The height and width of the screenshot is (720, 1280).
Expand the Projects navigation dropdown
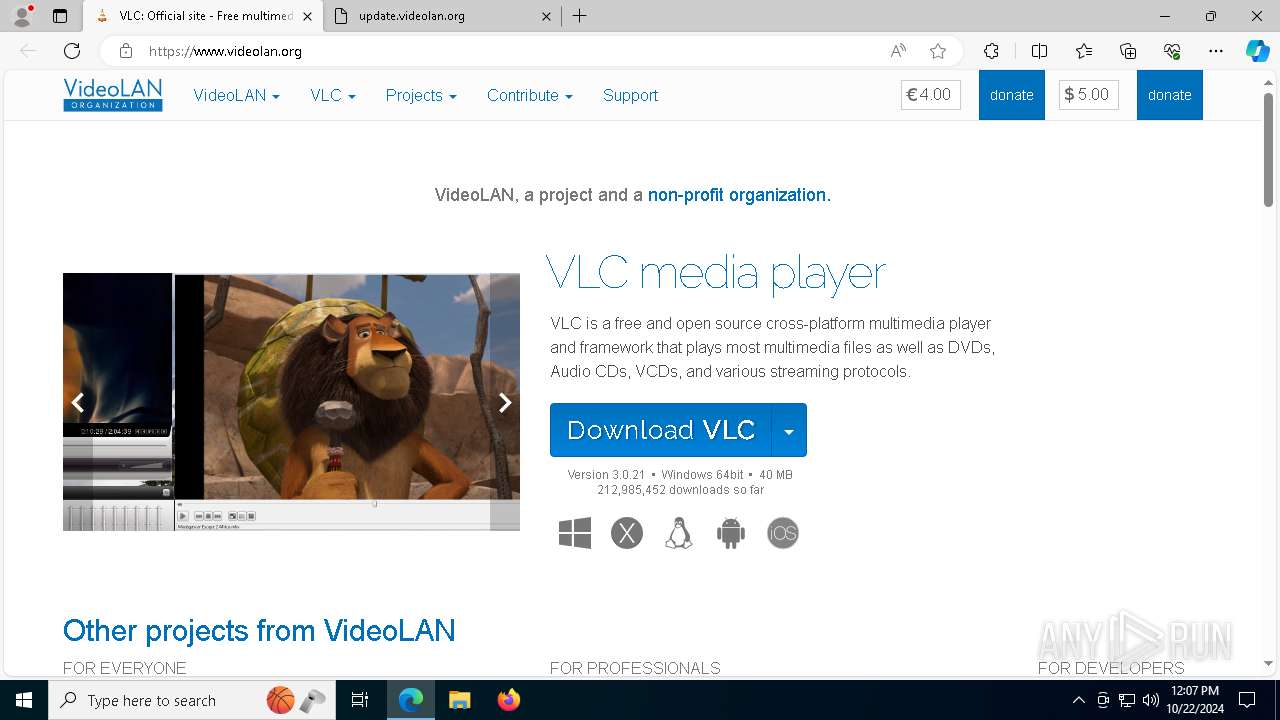click(421, 95)
